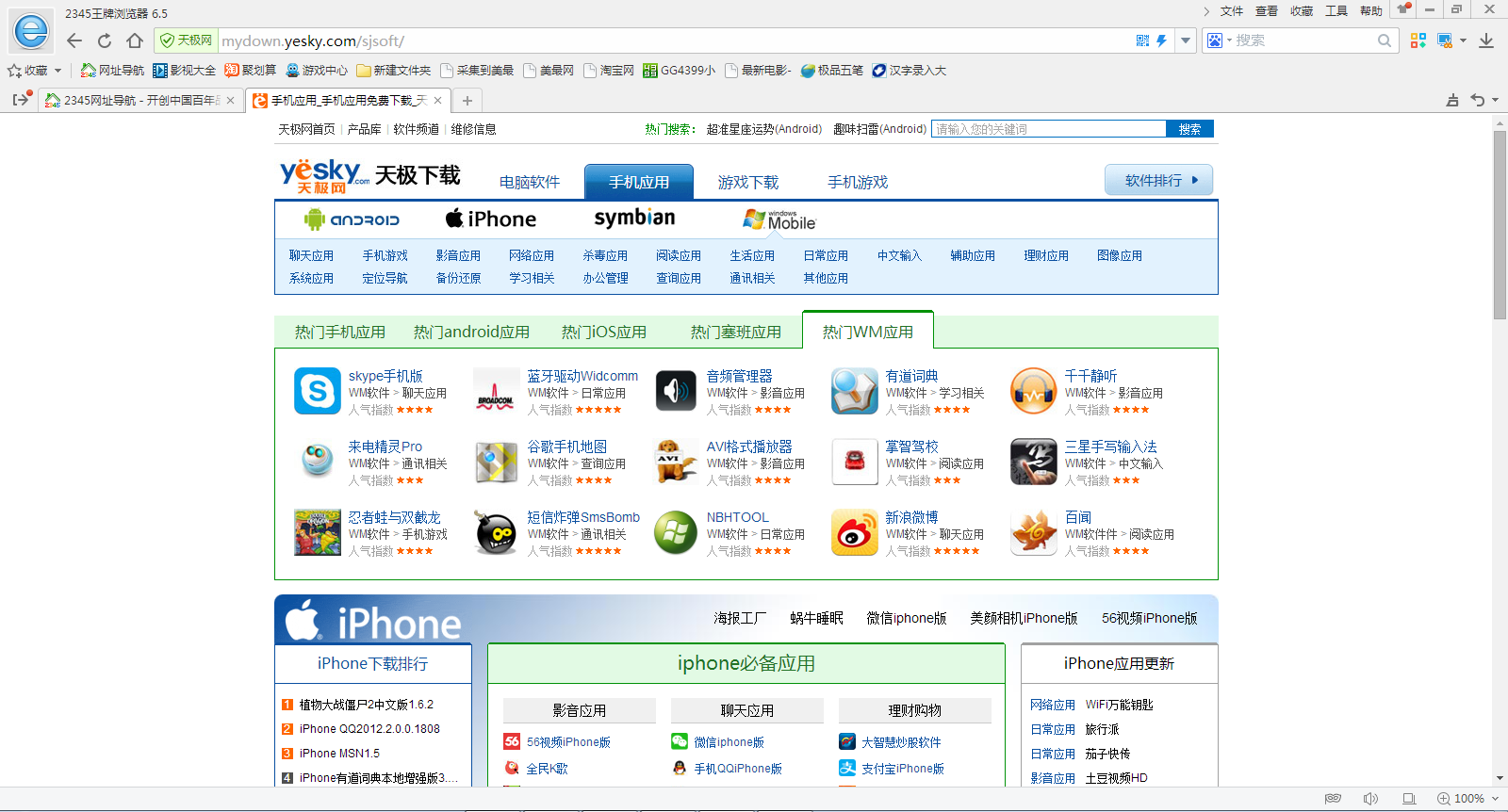Open the 新浪微博 Weibo icon
The image size is (1508, 812).
pyautogui.click(x=855, y=532)
